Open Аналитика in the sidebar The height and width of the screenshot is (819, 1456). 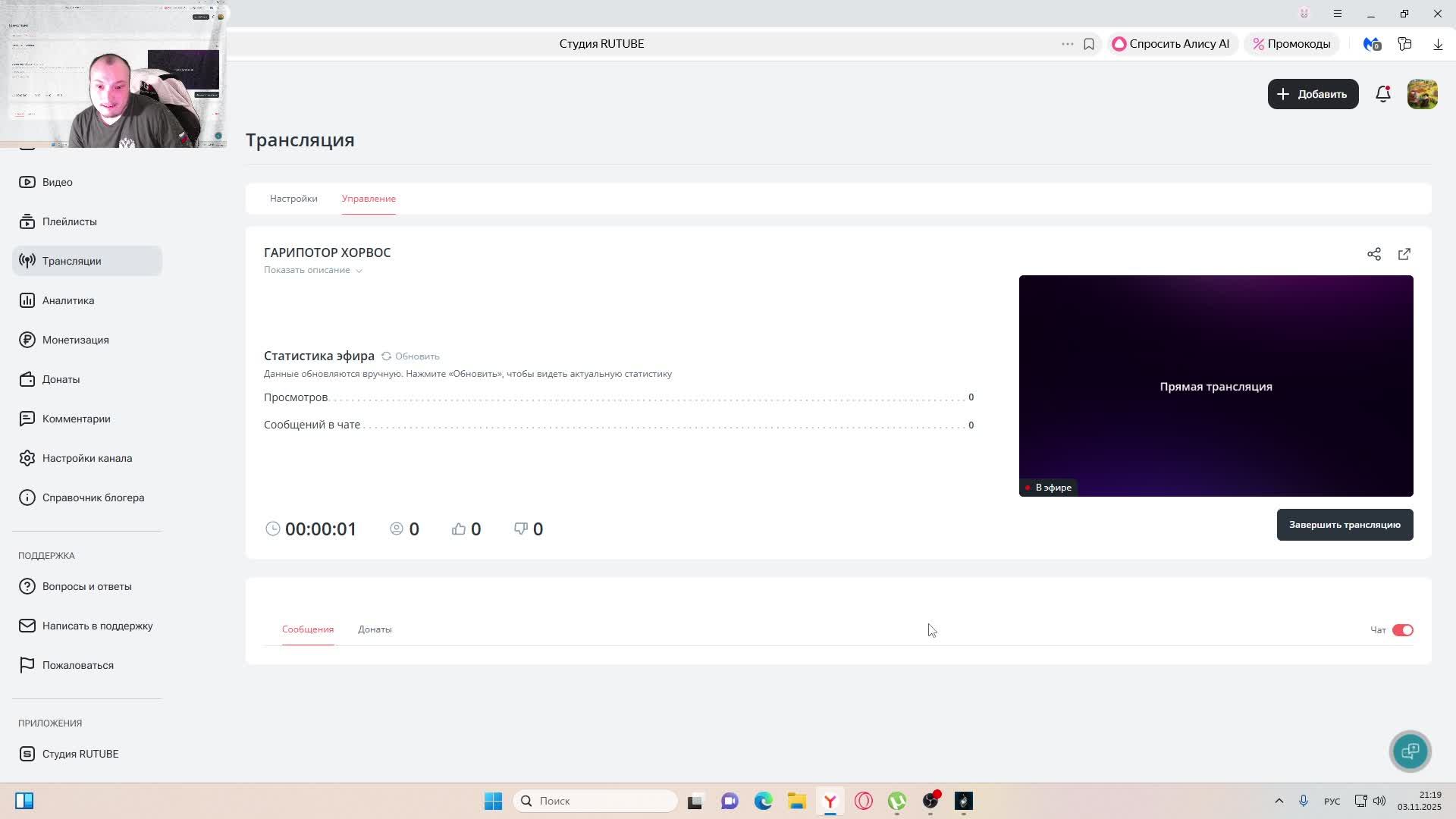(68, 300)
